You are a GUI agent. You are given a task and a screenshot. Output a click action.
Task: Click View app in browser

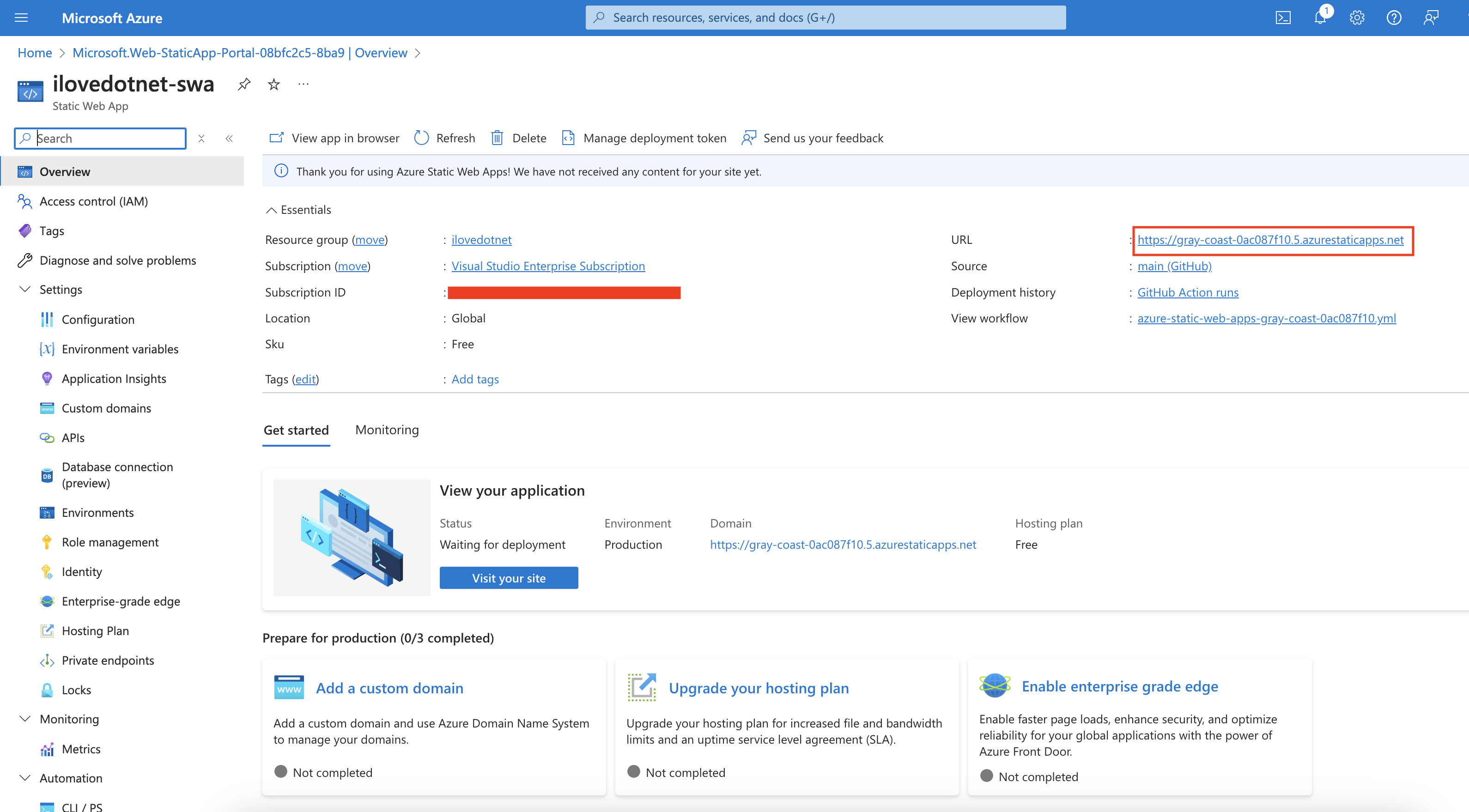tap(334, 138)
